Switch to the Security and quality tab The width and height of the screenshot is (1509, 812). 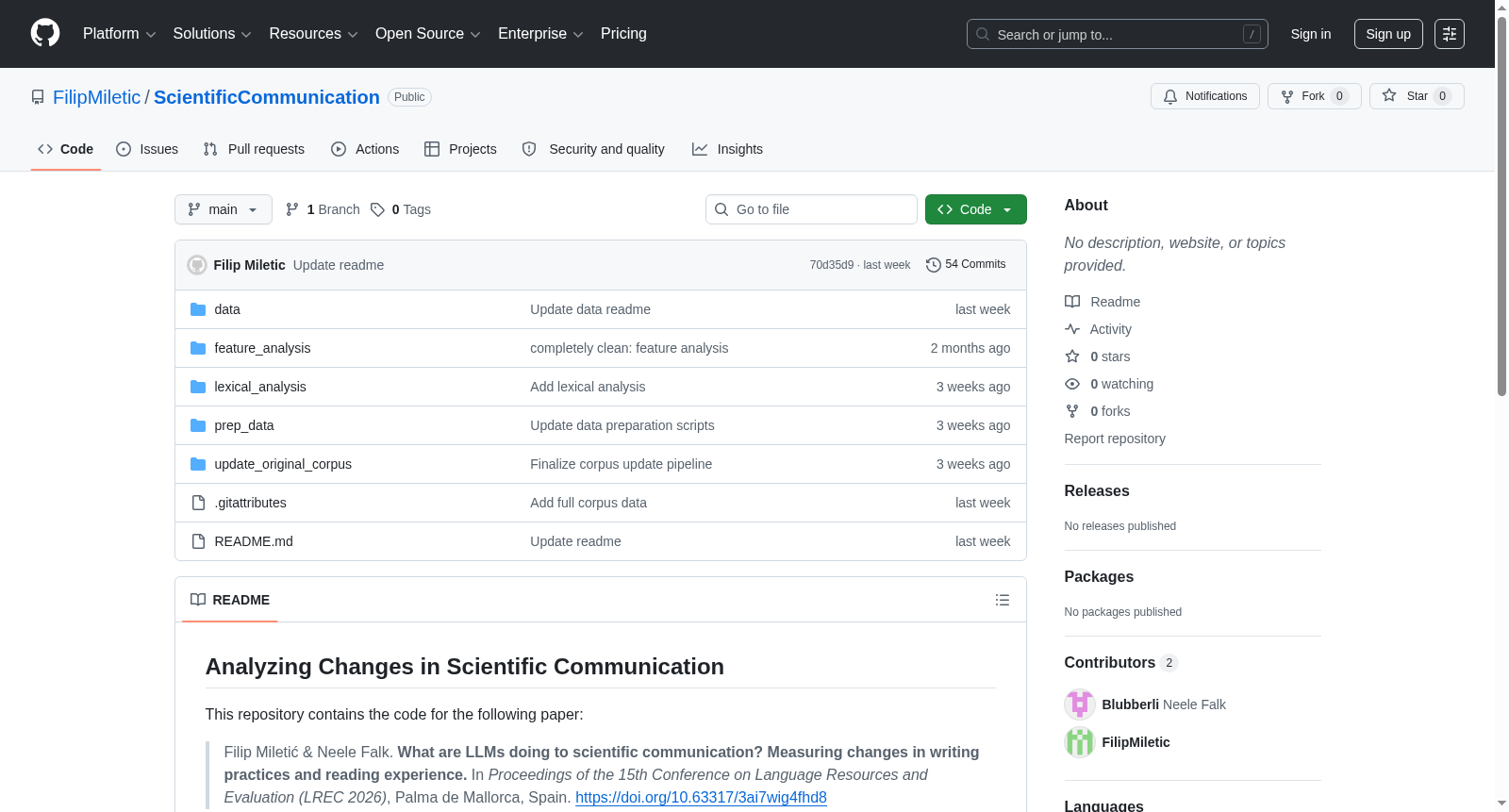(x=593, y=149)
